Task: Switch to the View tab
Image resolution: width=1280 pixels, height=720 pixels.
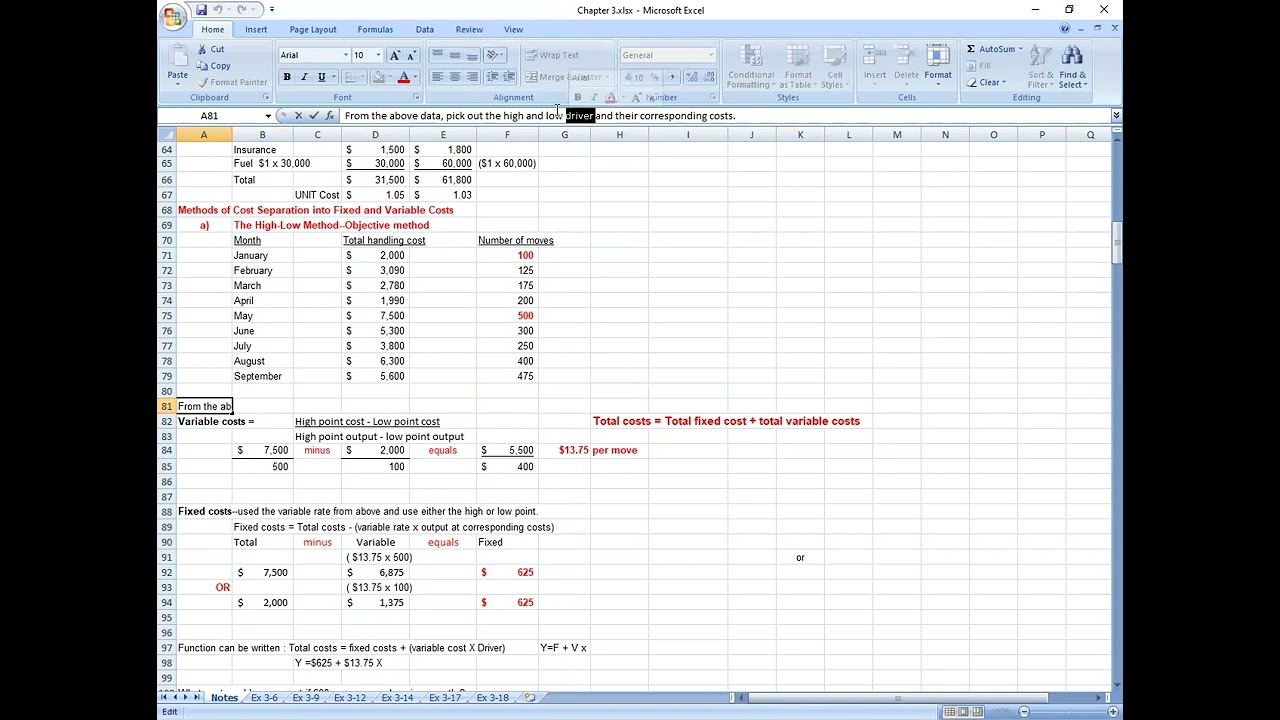Action: (513, 29)
